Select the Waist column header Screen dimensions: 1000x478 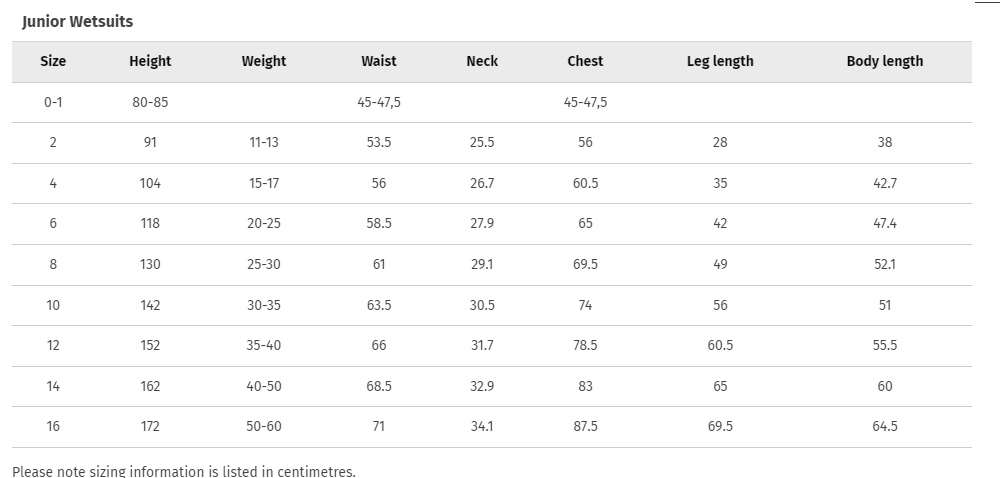point(379,61)
